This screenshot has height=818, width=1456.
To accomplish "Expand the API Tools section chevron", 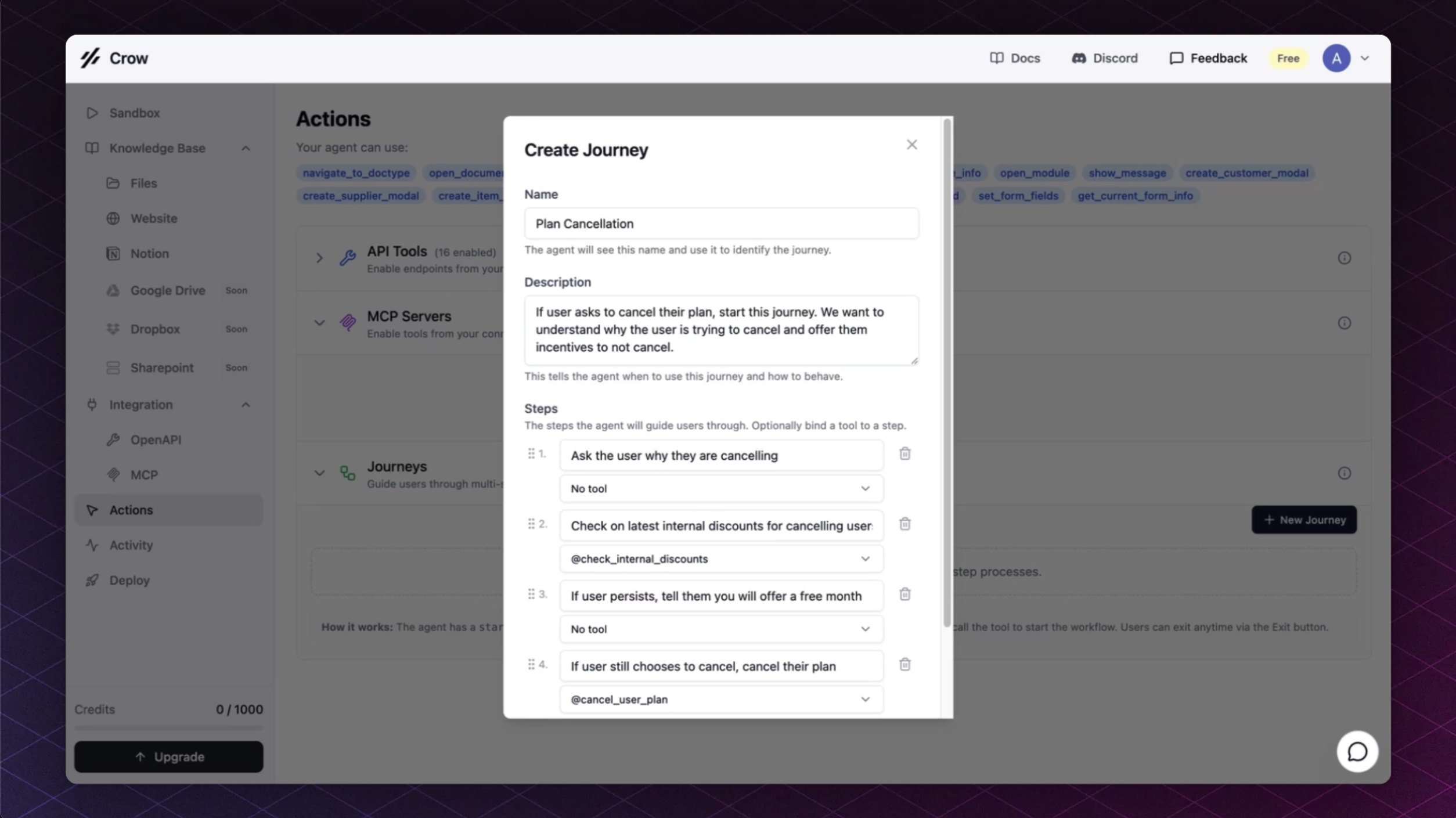I will (319, 258).
